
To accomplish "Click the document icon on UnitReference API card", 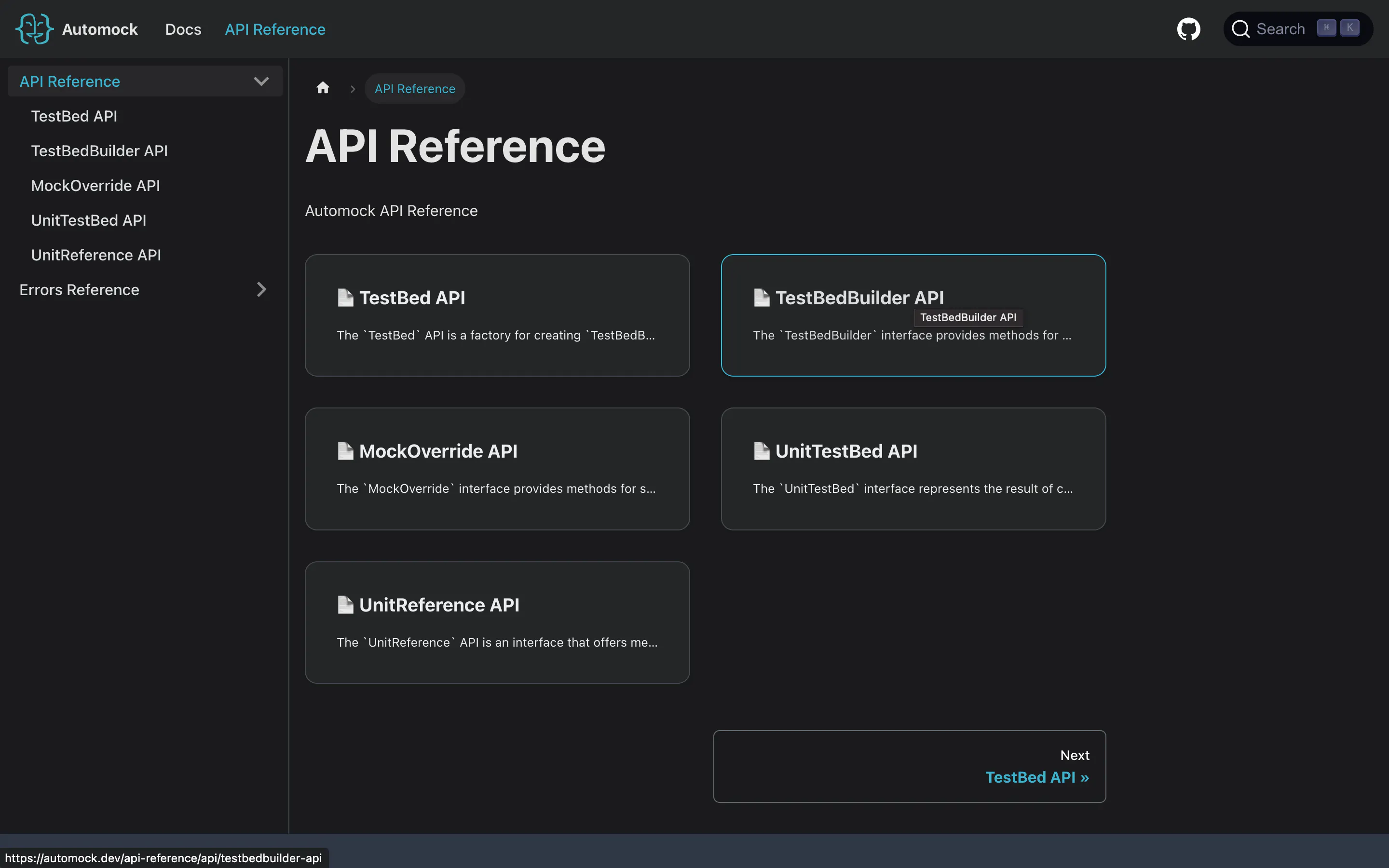I will pyautogui.click(x=345, y=605).
